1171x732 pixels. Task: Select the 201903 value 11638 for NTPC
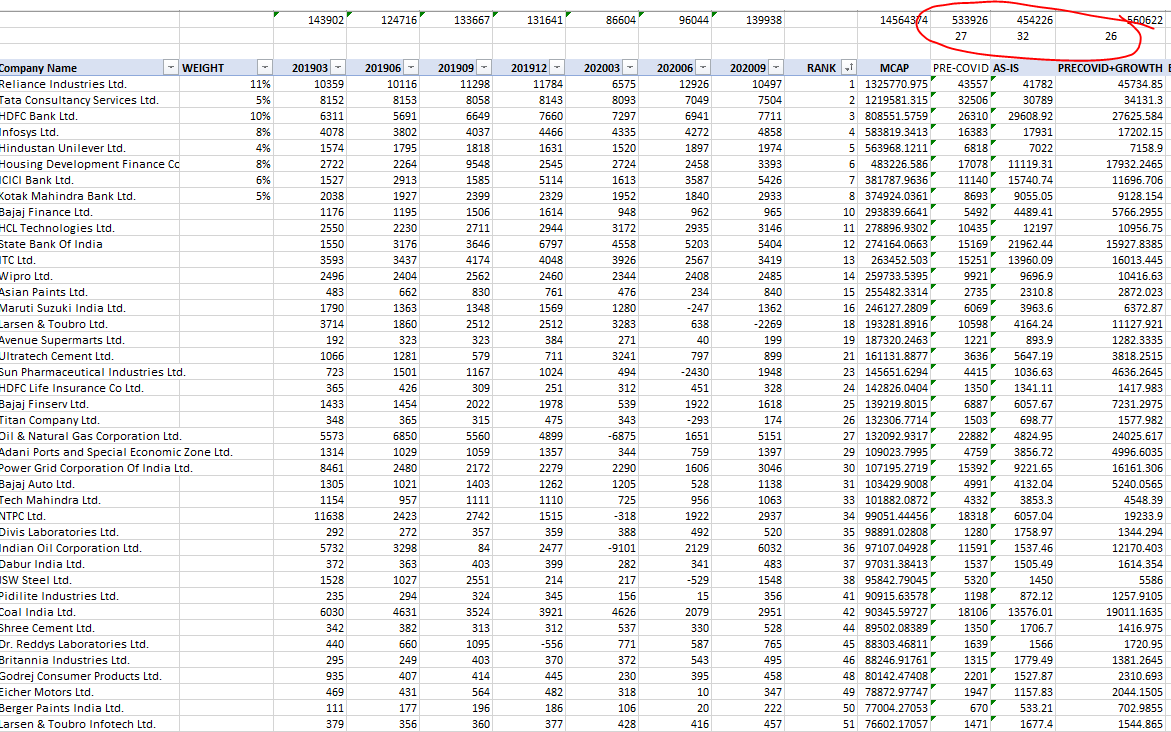point(310,516)
